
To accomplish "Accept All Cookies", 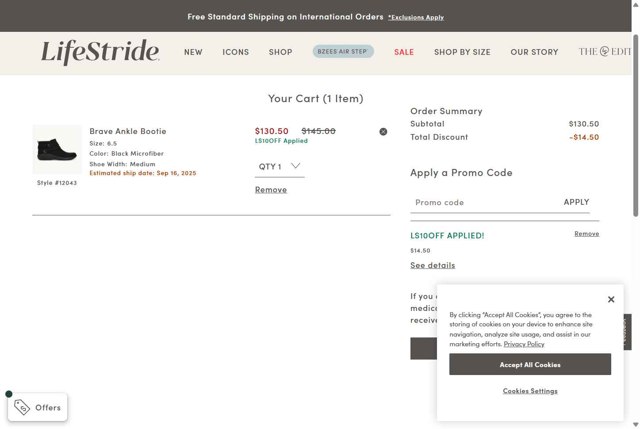I will (x=530, y=365).
